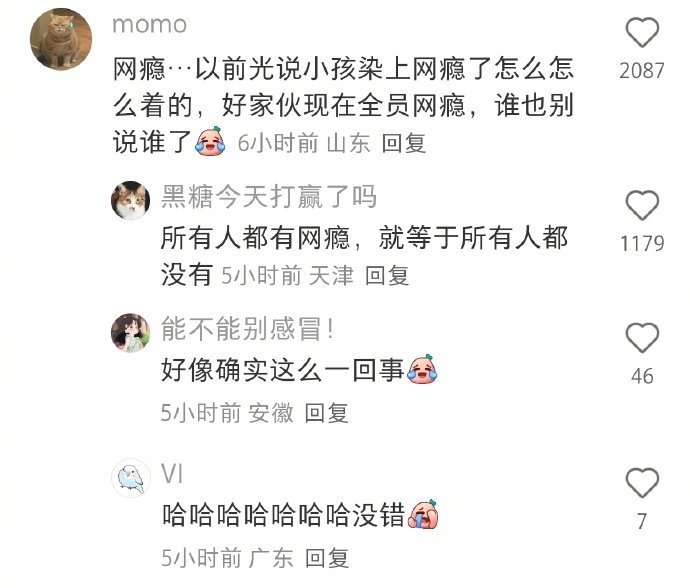Open 能不能别感冒！ username profile

pos(248,329)
